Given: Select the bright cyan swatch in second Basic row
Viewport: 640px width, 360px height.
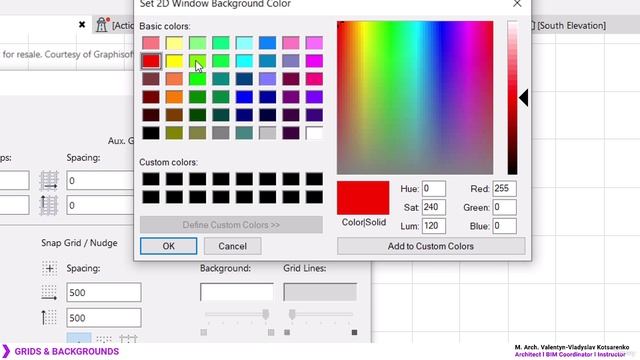Looking at the screenshot, I should coord(244,61).
